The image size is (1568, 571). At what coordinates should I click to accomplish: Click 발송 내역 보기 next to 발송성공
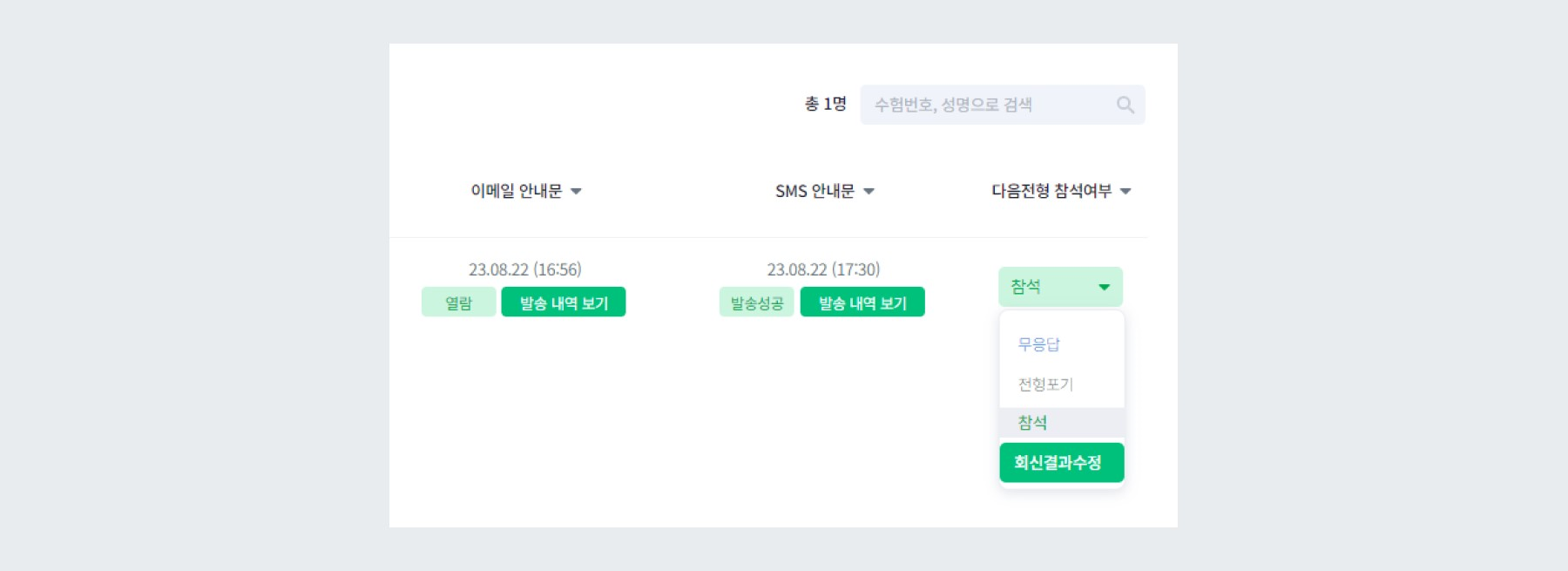click(862, 301)
